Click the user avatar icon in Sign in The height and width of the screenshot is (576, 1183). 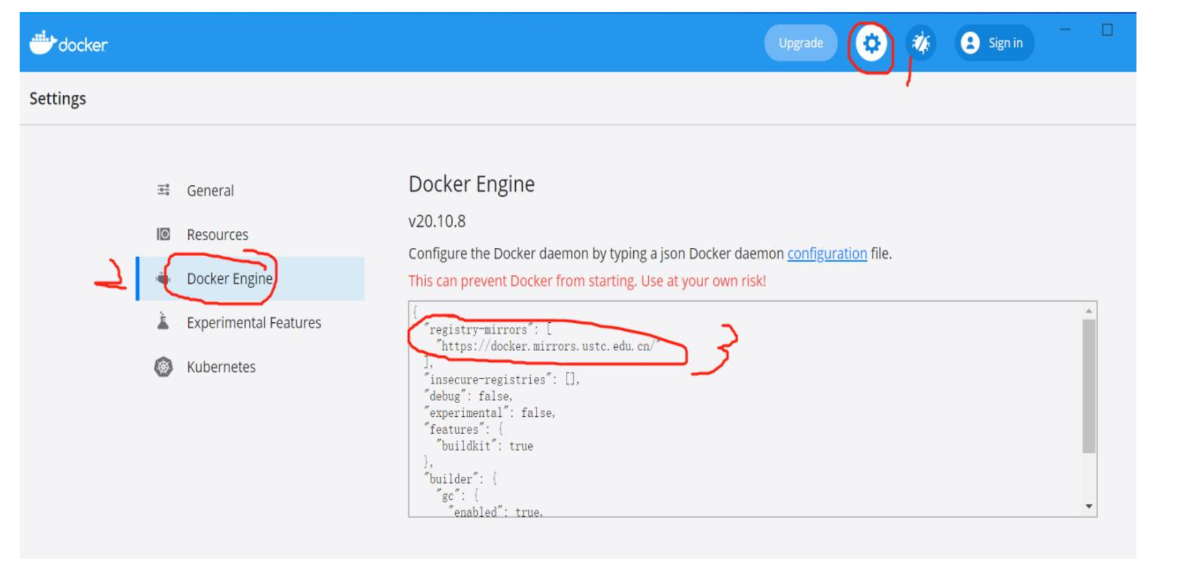(x=969, y=43)
